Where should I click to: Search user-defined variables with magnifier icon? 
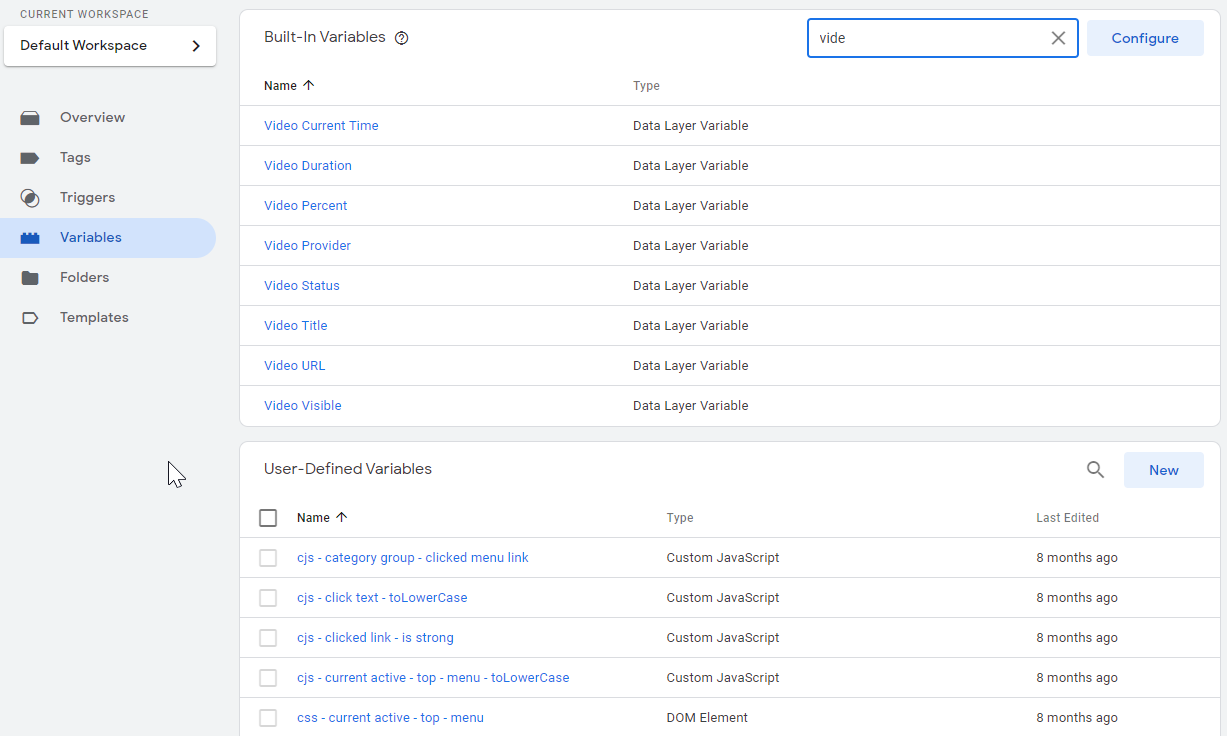(x=1095, y=470)
